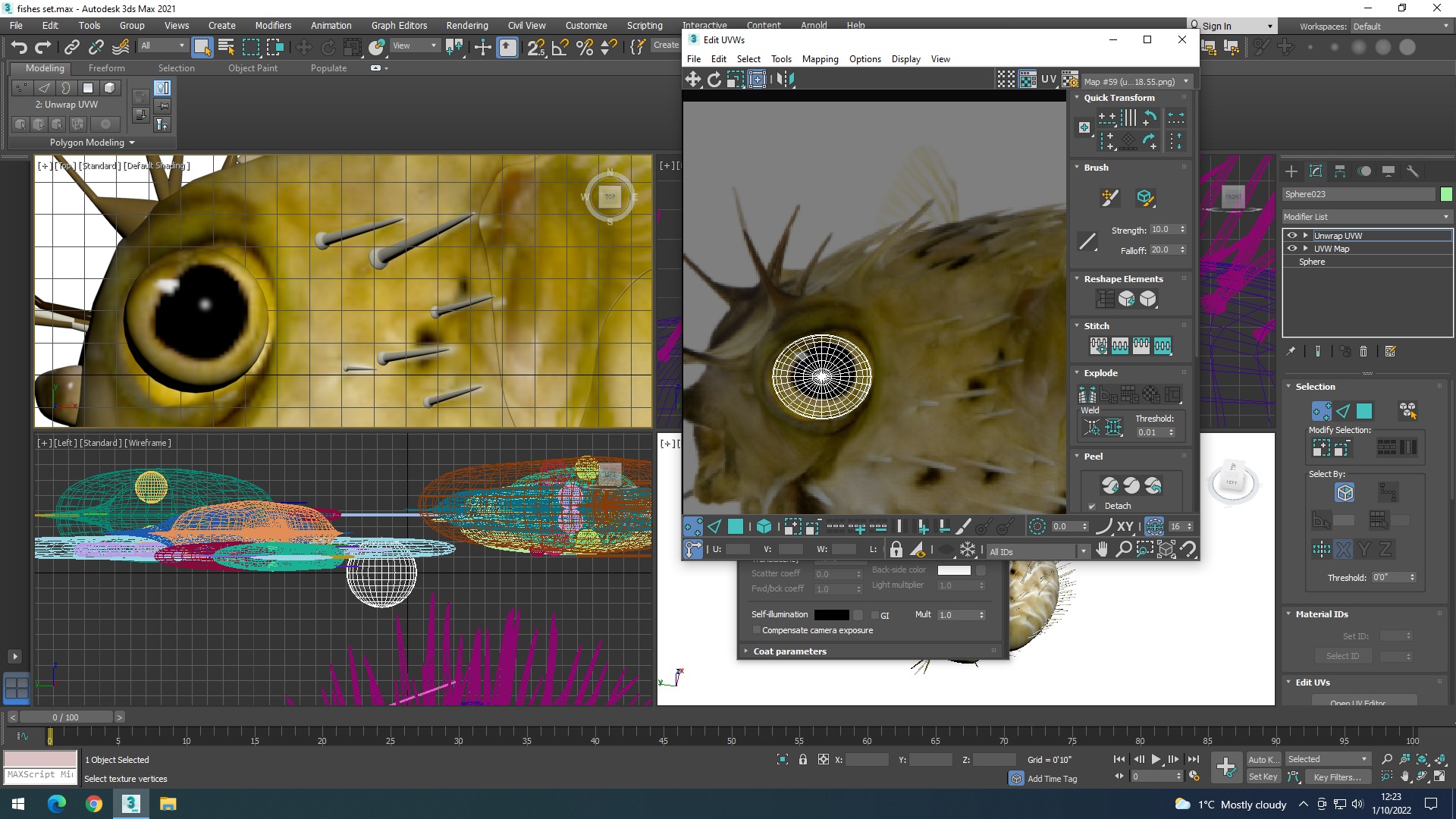Viewport: 1456px width, 819px height.
Task: Click the Reset Peel icon
Action: (1153, 485)
